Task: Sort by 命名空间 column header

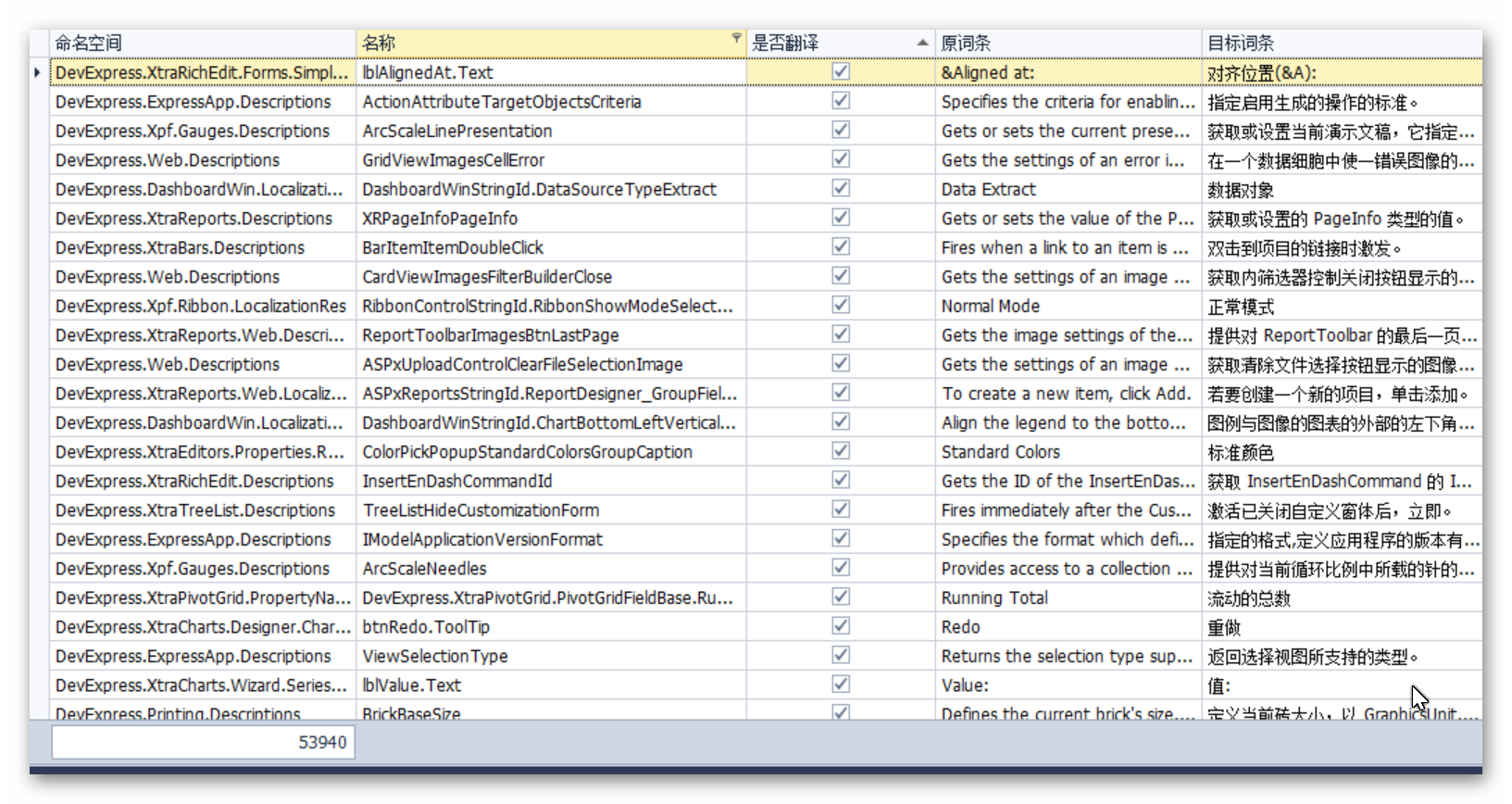Action: [203, 43]
